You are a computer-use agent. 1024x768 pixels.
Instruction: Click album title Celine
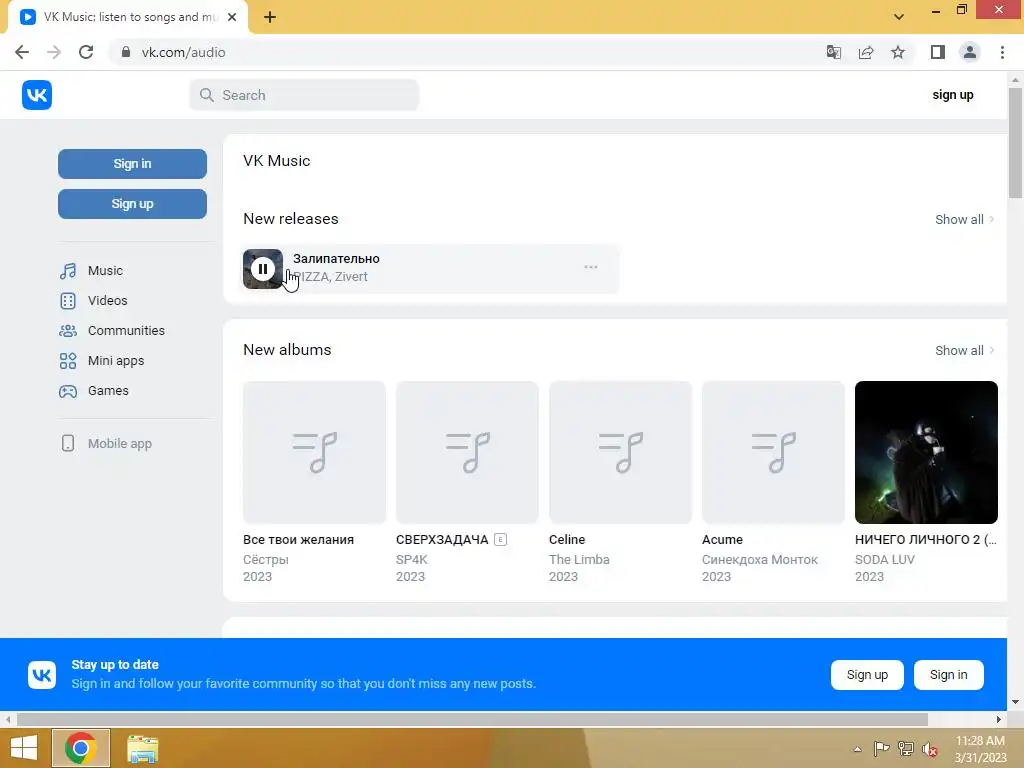[567, 540]
